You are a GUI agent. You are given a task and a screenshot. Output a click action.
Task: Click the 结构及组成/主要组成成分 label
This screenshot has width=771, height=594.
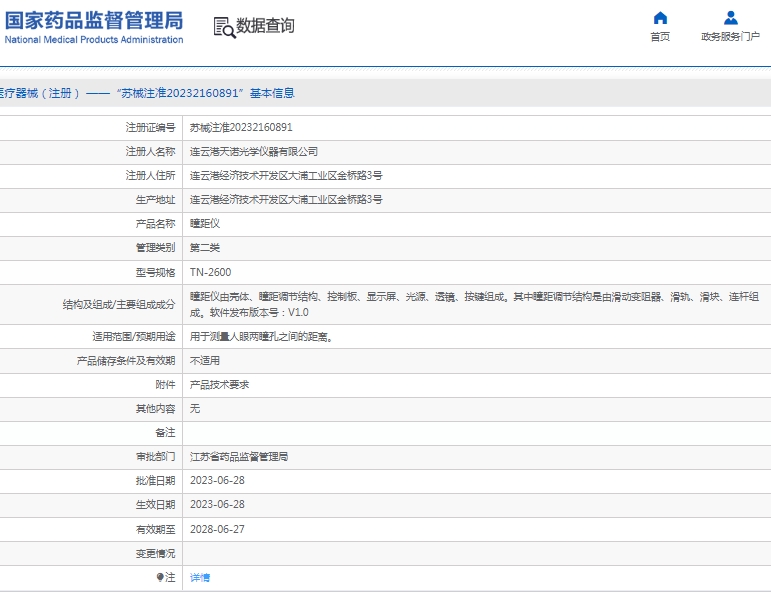pos(119,305)
